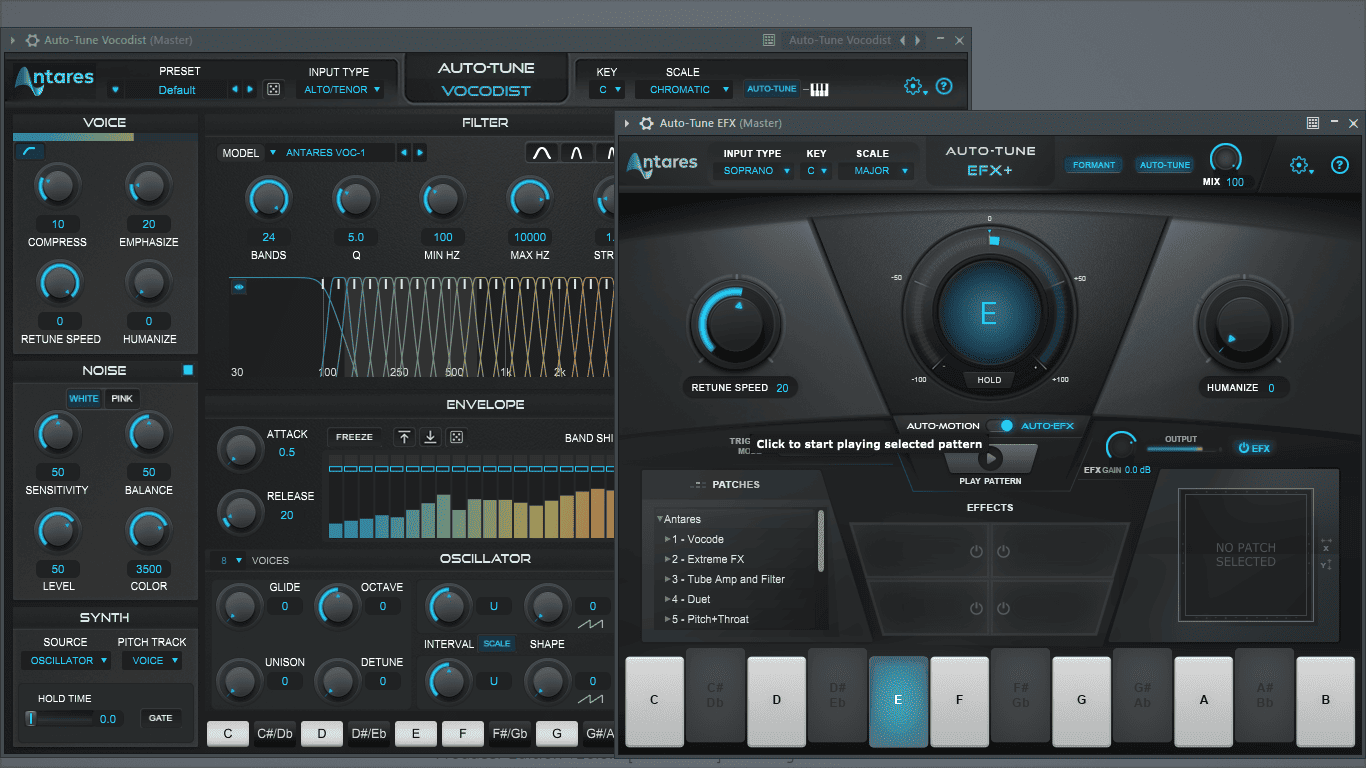Toggle the Noise section enable square
Image resolution: width=1366 pixels, height=768 pixels.
point(188,370)
